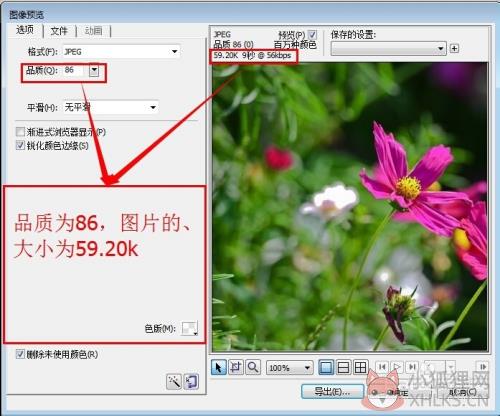Play the animation preview
The image size is (500, 416).
coord(397,367)
